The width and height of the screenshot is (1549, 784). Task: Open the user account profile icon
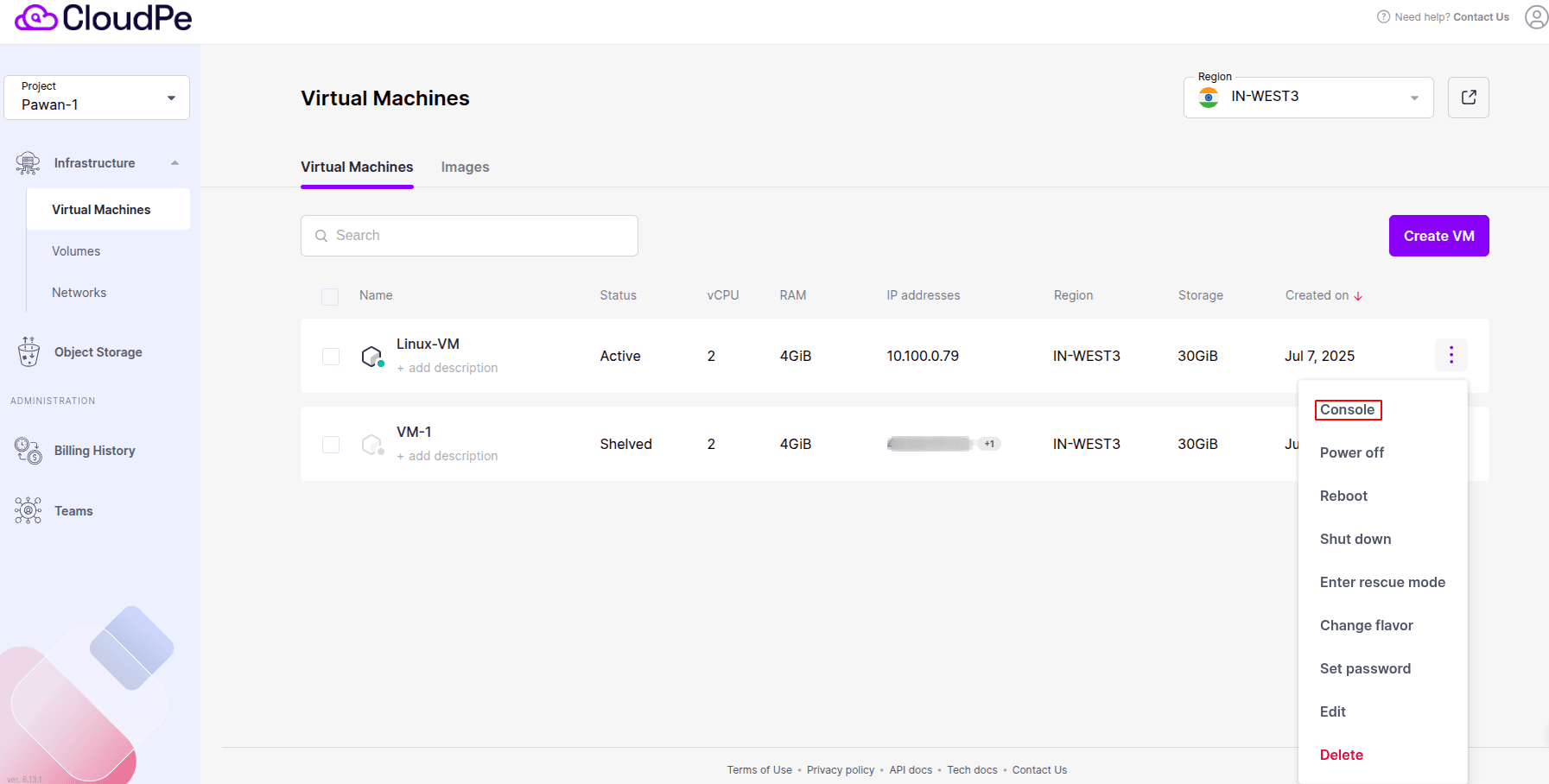click(x=1536, y=17)
